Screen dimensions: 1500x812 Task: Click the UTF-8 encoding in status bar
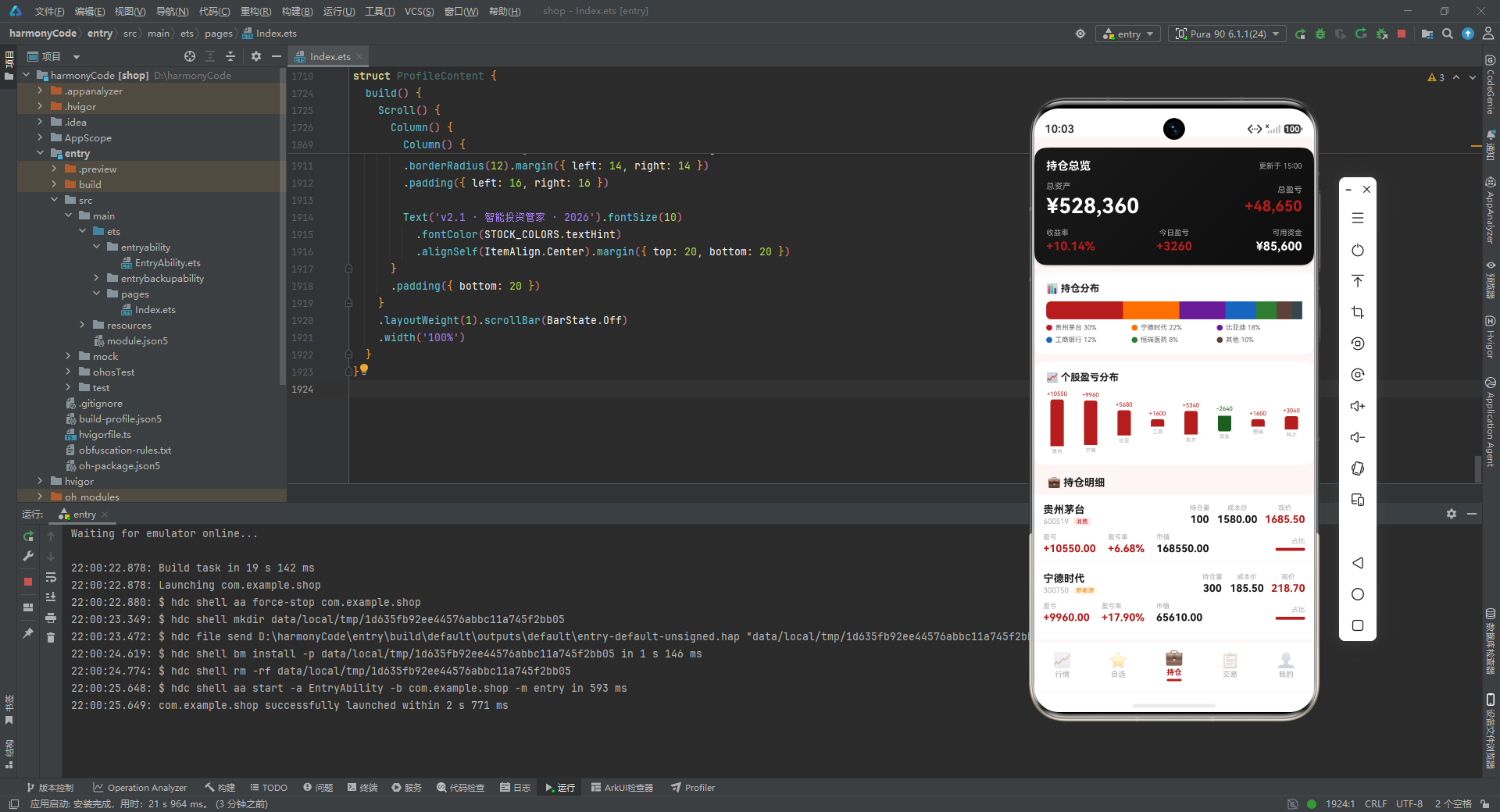point(1409,803)
